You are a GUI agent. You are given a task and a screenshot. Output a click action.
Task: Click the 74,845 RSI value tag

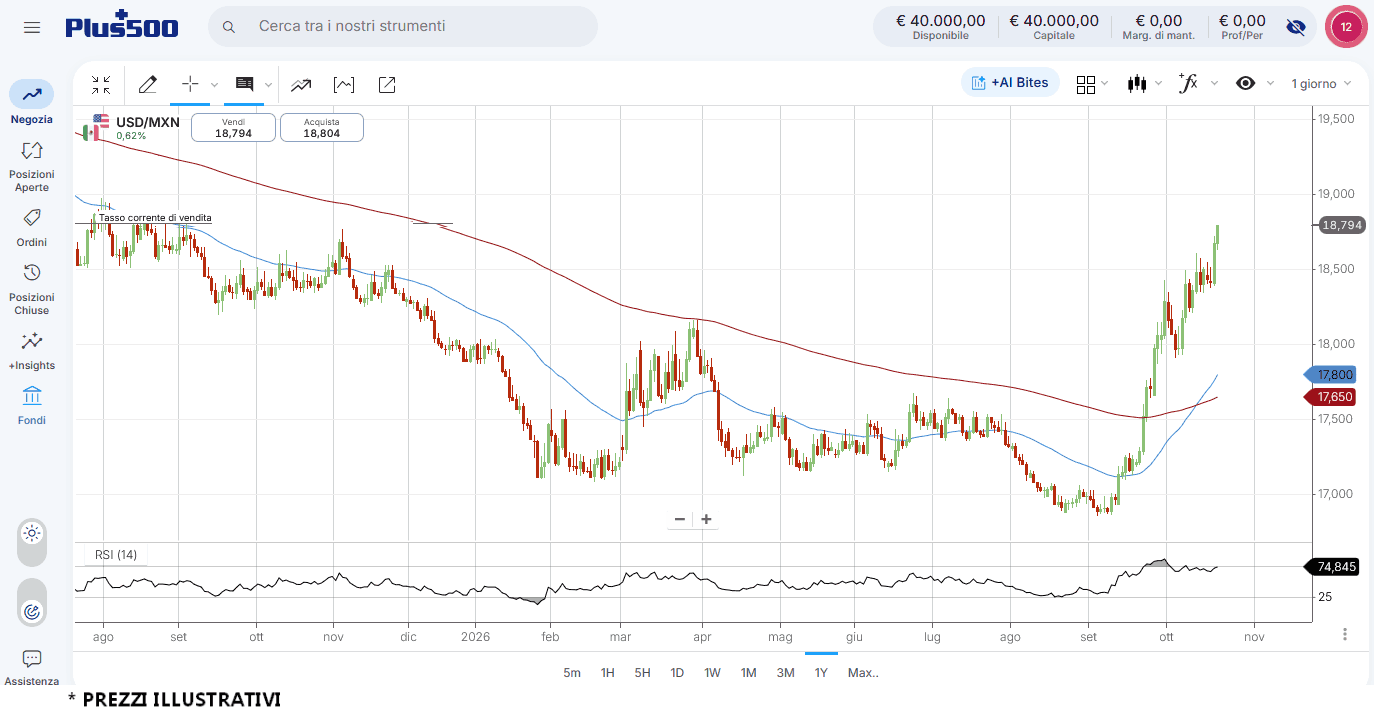click(x=1333, y=567)
